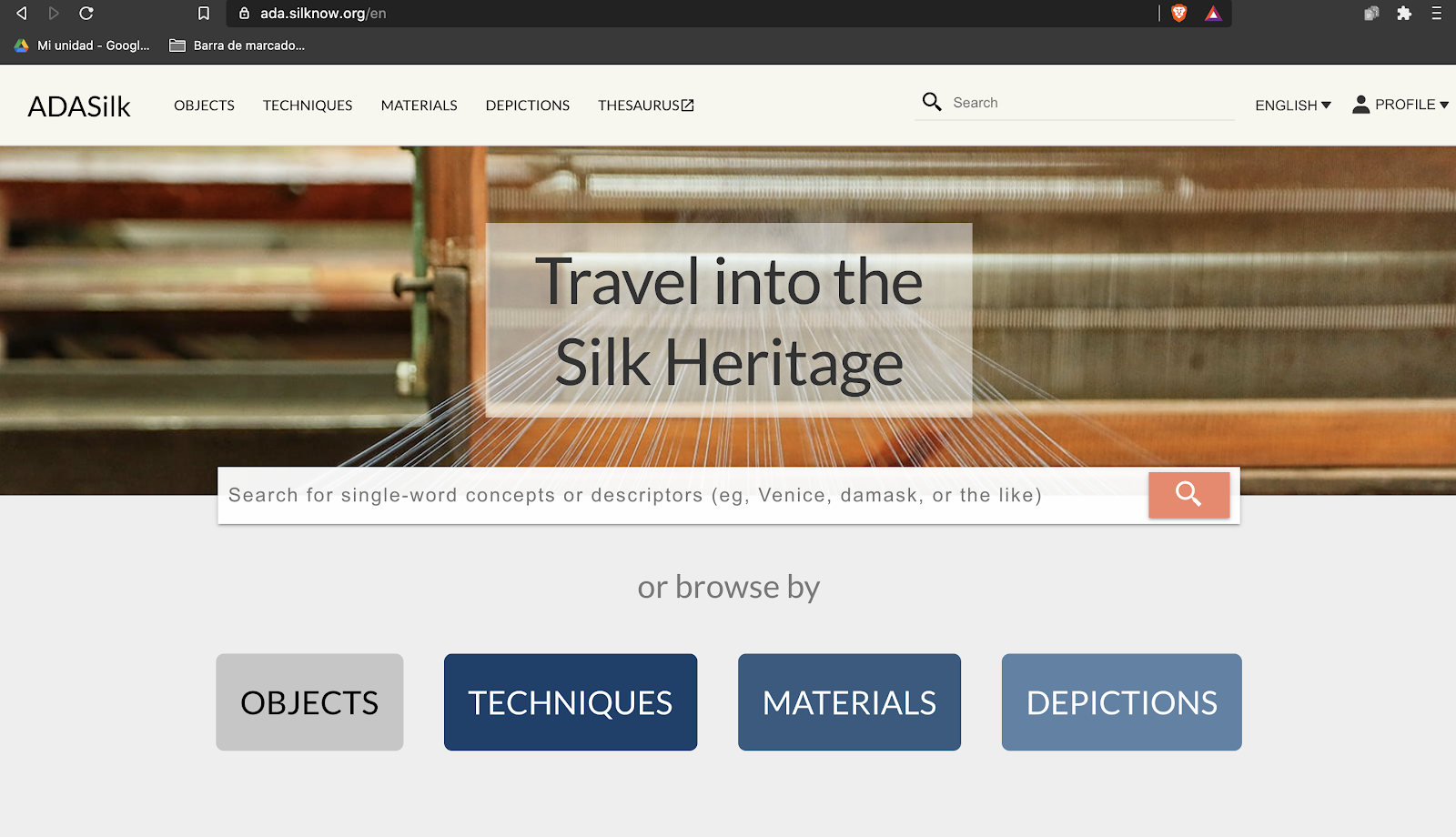The image size is (1456, 837).
Task: Browse by MATERIALS button
Action: pos(849,702)
